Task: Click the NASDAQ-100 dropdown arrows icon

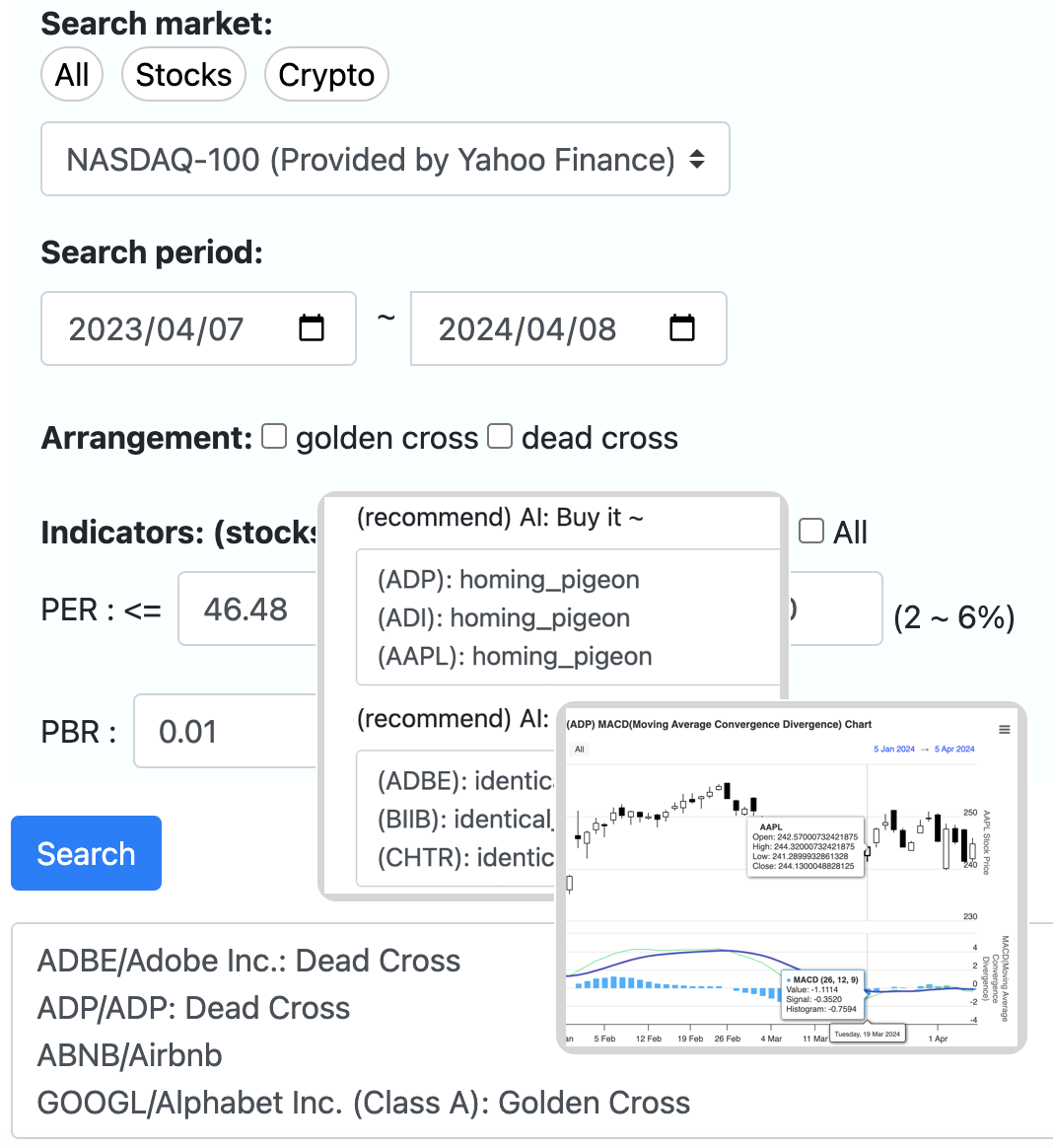Action: [697, 159]
